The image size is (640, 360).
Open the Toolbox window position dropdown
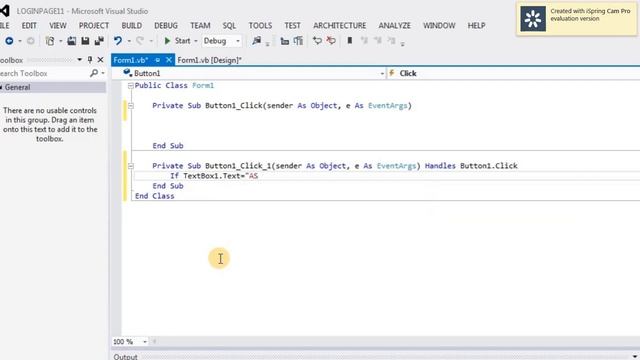pos(80,60)
